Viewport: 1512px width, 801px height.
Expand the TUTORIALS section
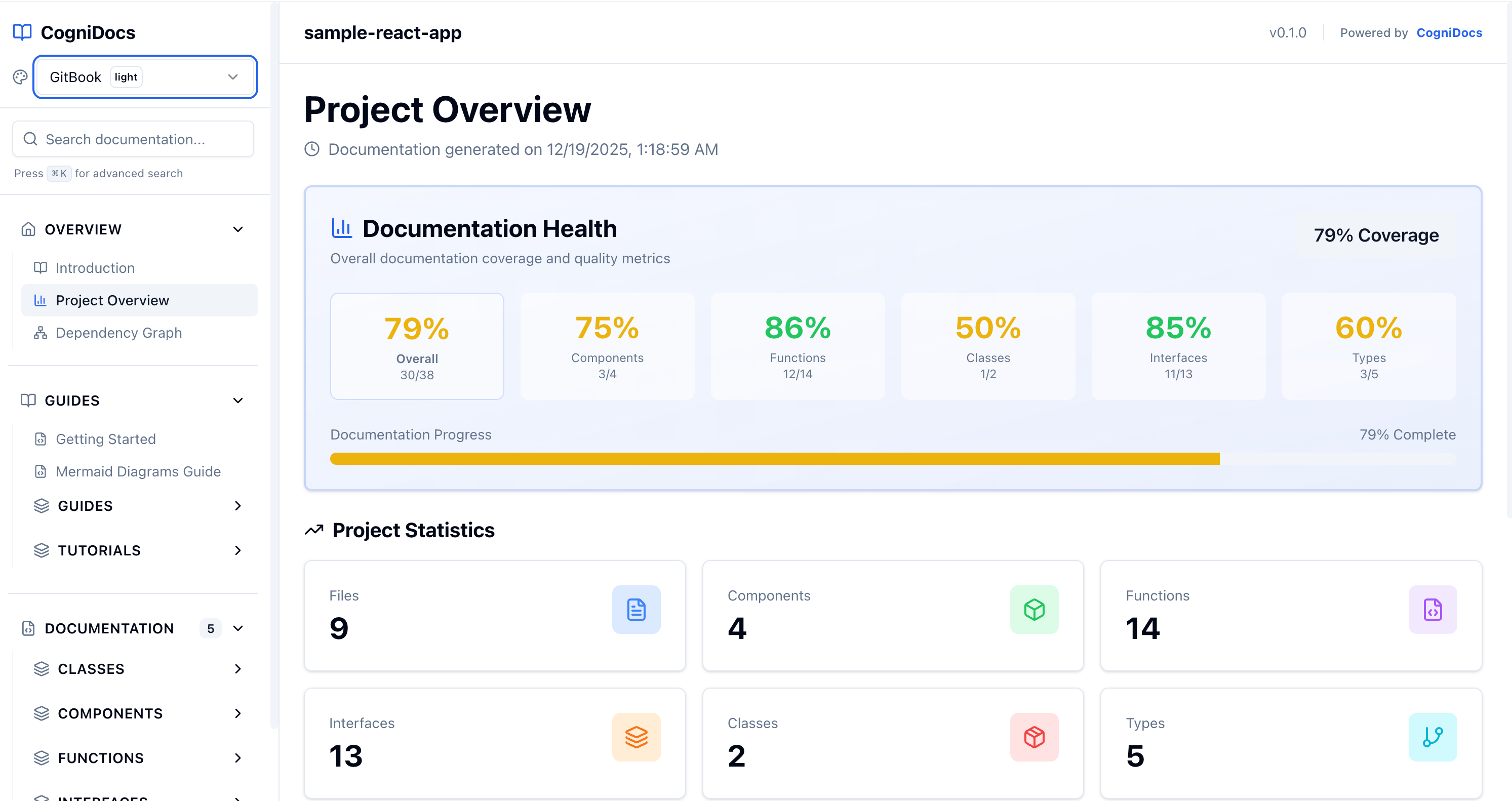tap(237, 550)
